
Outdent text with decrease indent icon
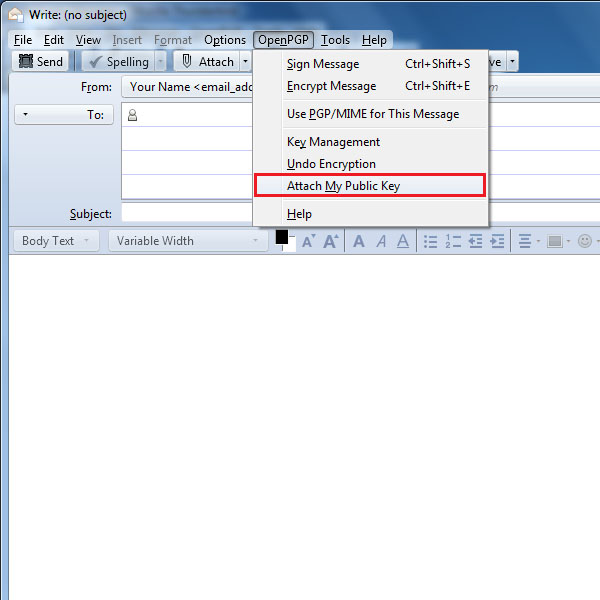point(475,241)
